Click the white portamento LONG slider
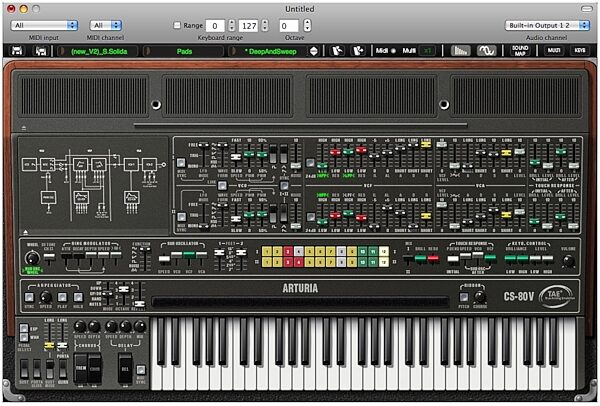 click(62, 346)
